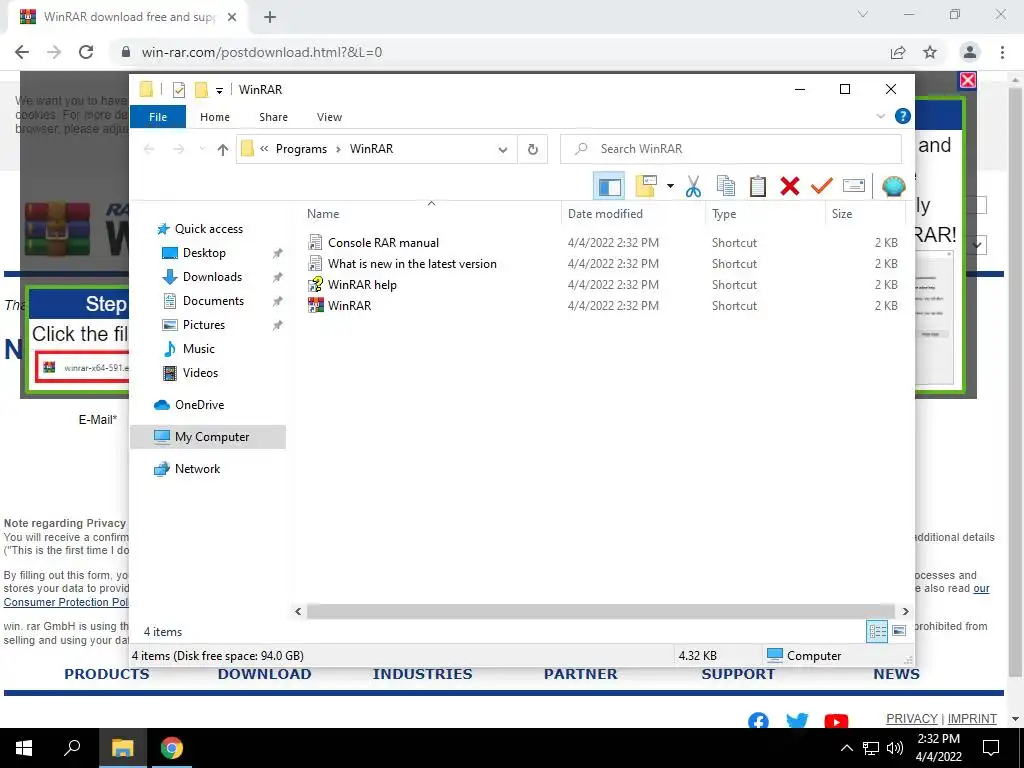This screenshot has height=768, width=1024.
Task: Click the email envelope toolbar icon
Action: [854, 186]
